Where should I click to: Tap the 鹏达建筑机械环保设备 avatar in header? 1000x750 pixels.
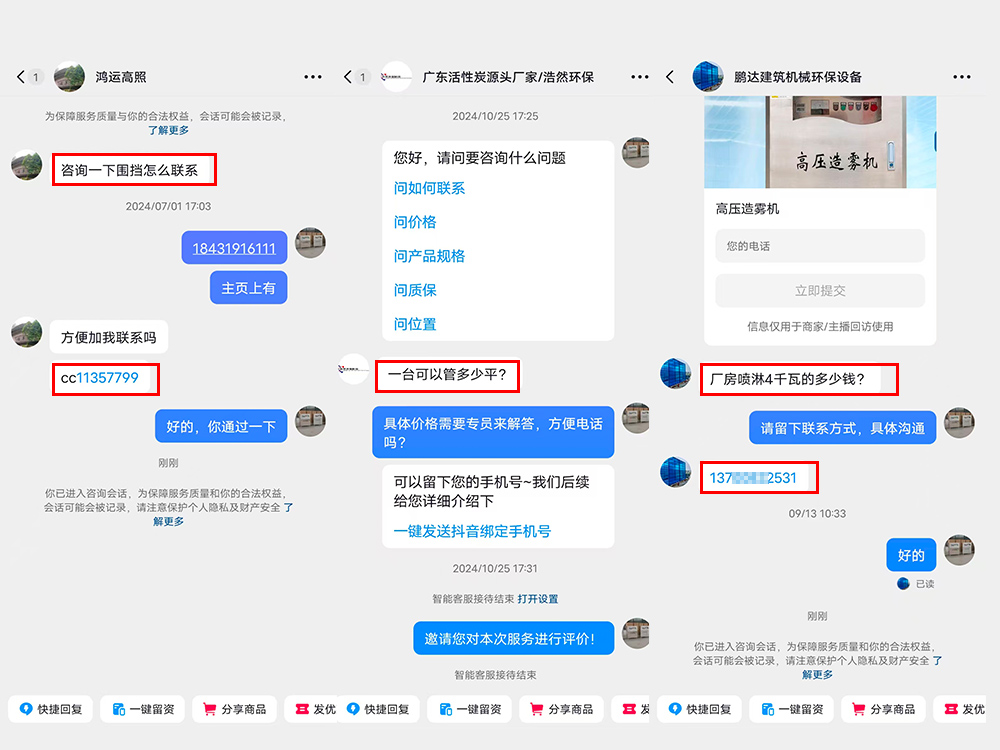click(708, 77)
